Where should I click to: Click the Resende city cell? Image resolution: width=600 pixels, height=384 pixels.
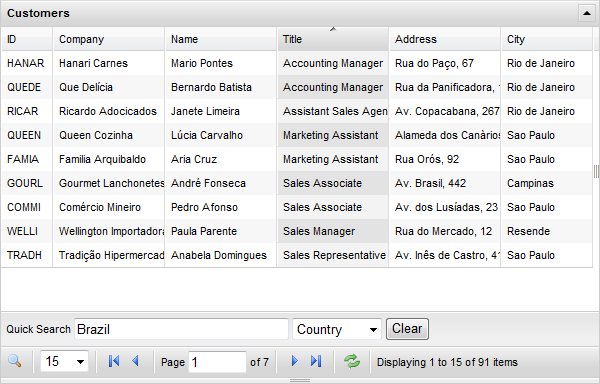[x=547, y=231]
